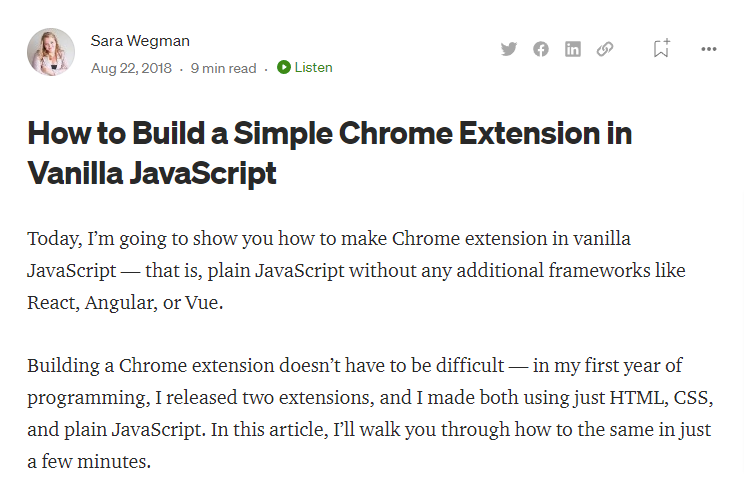Open the three-dot more options menu
The height and width of the screenshot is (491, 744).
point(709,49)
